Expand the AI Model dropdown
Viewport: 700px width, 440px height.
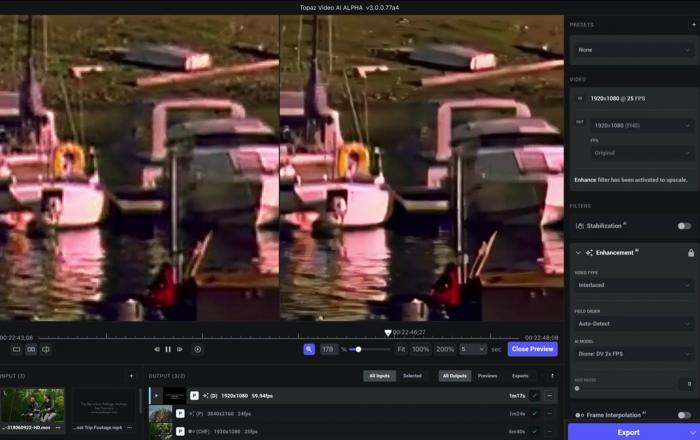point(633,354)
